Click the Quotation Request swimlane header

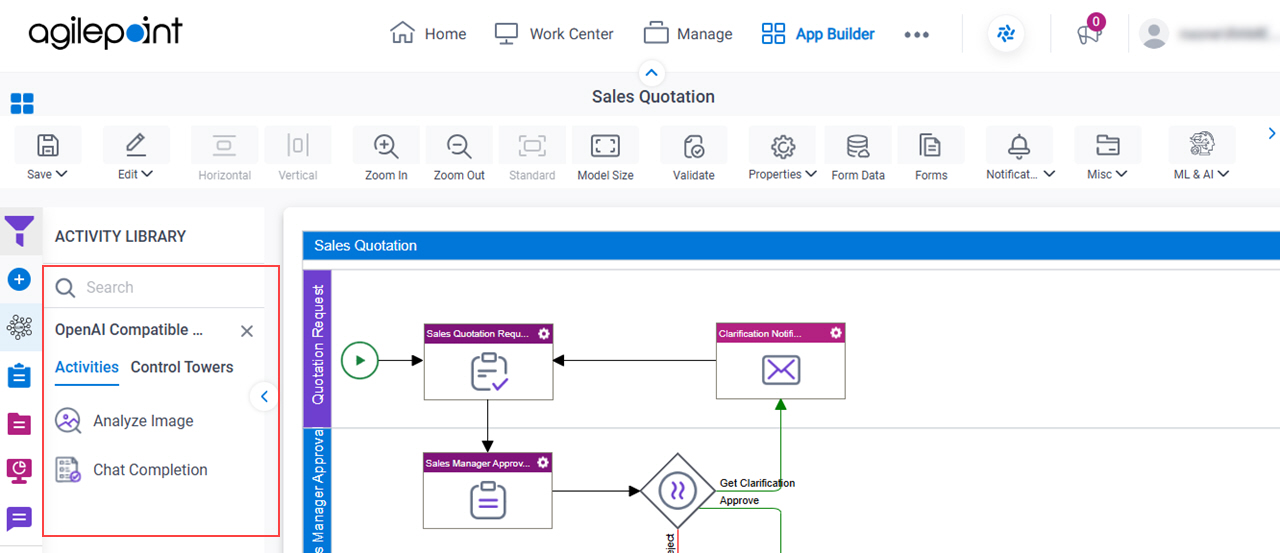317,349
